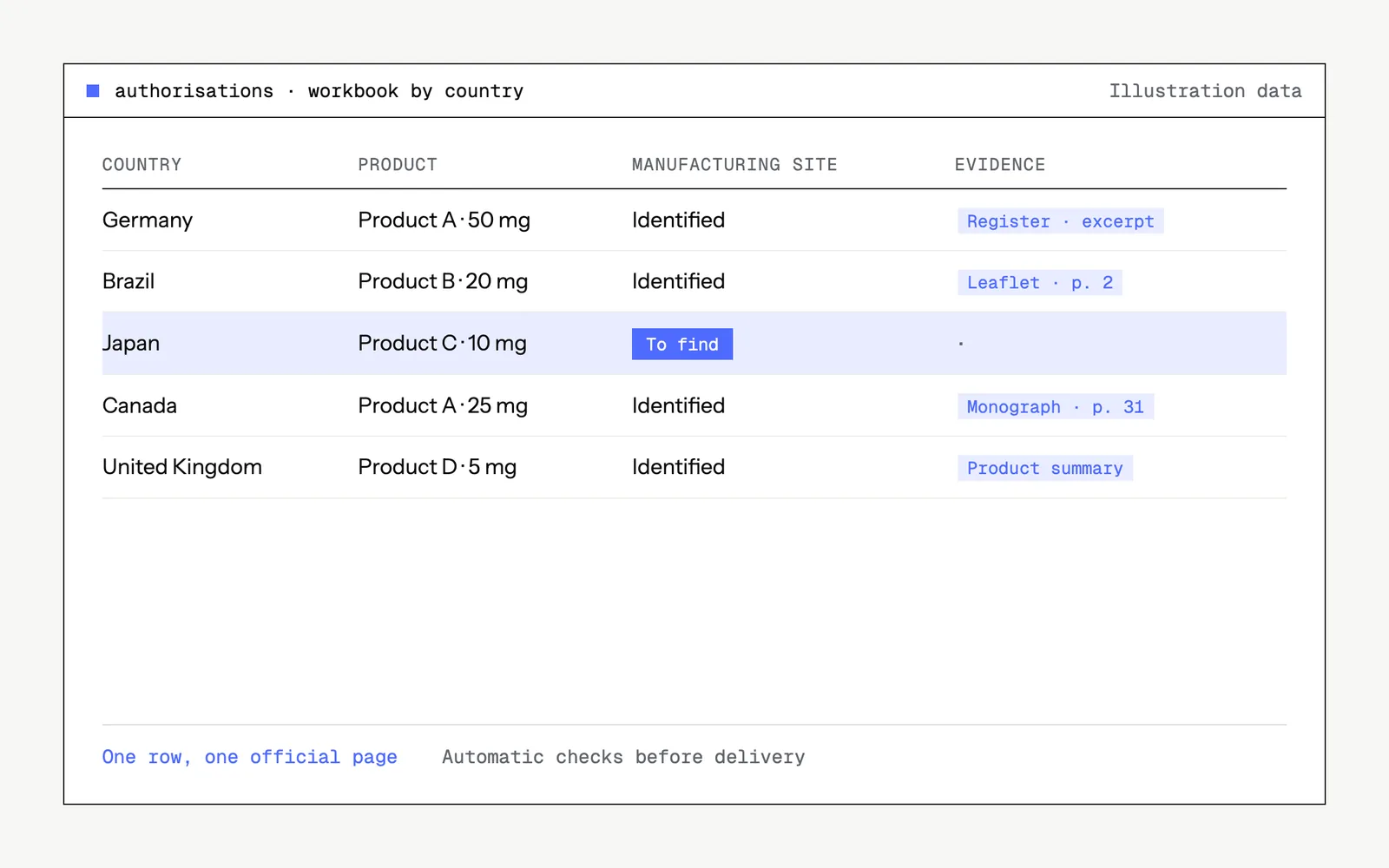
Task: Click 'Identified' in the Brazil row
Action: click(x=678, y=281)
